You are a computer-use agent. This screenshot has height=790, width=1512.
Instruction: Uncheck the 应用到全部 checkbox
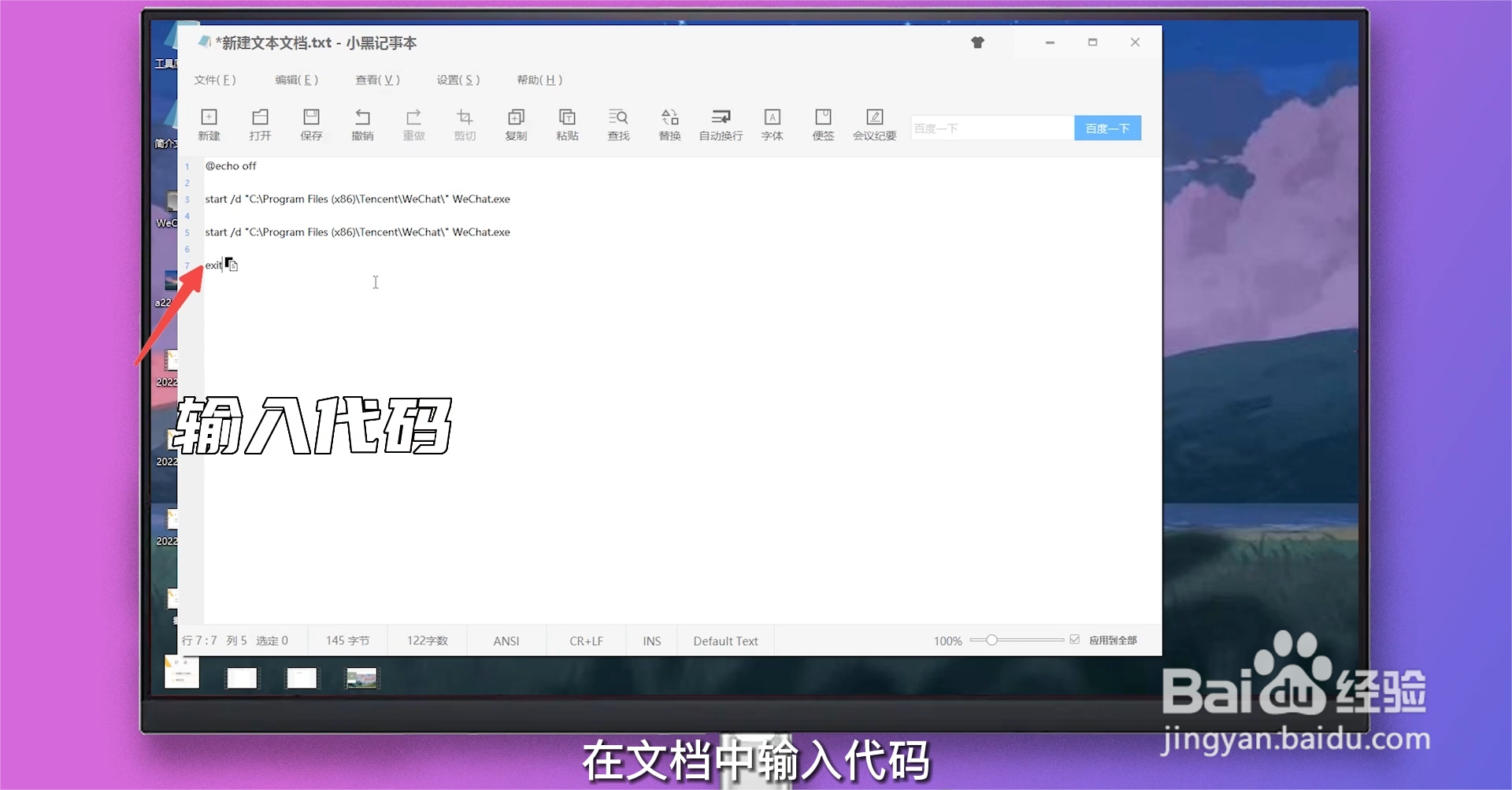coord(1074,640)
